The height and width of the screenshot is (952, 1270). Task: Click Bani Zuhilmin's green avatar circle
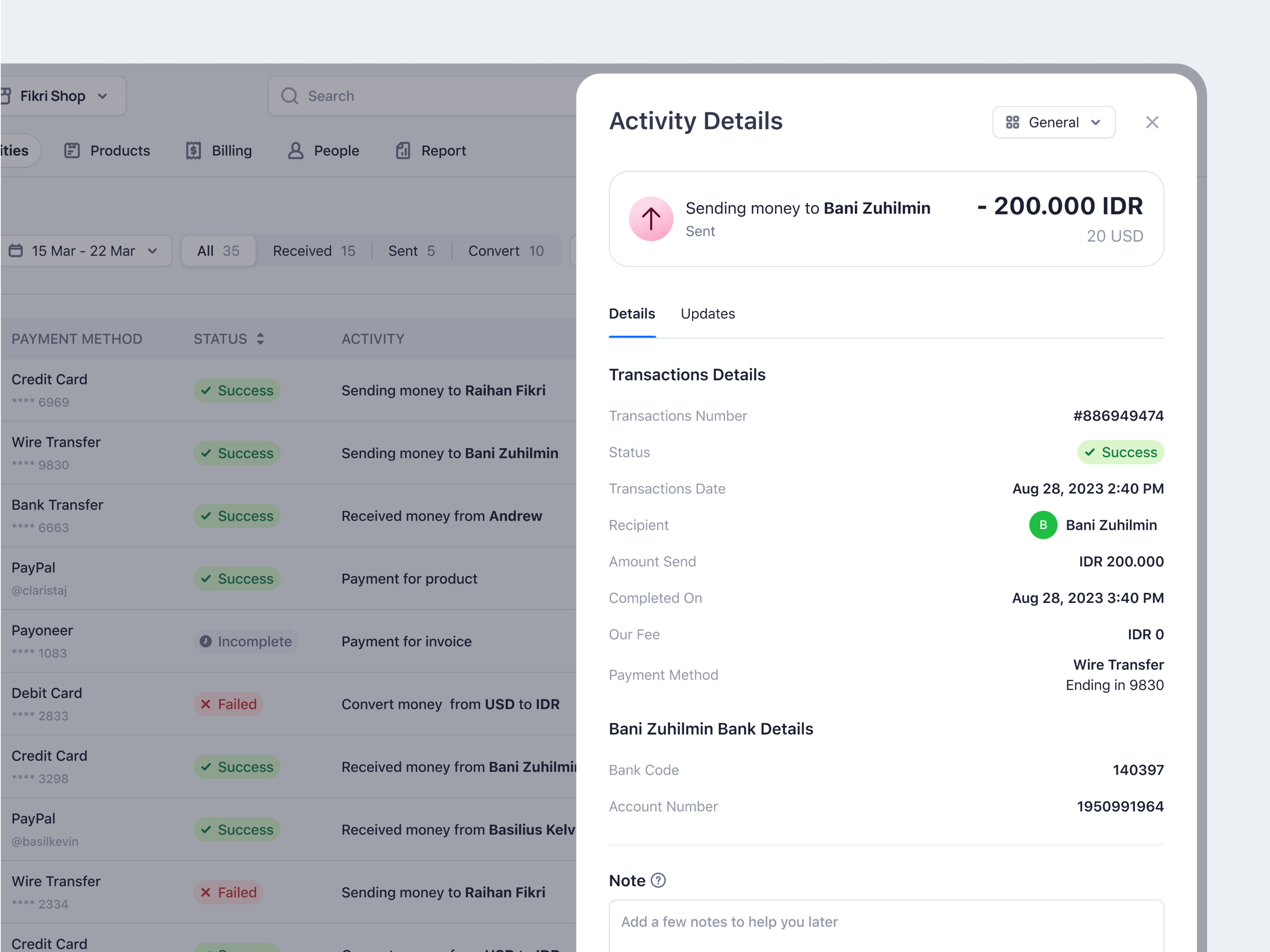(1043, 524)
